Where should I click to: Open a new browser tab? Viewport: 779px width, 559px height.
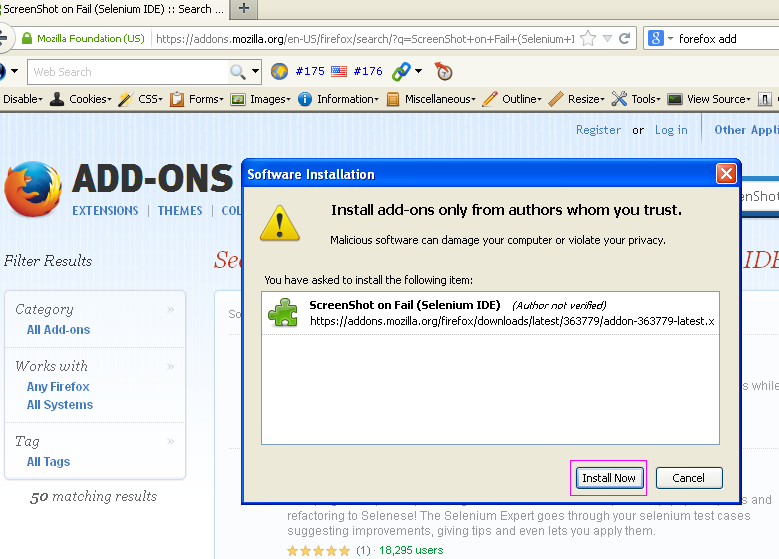(244, 8)
